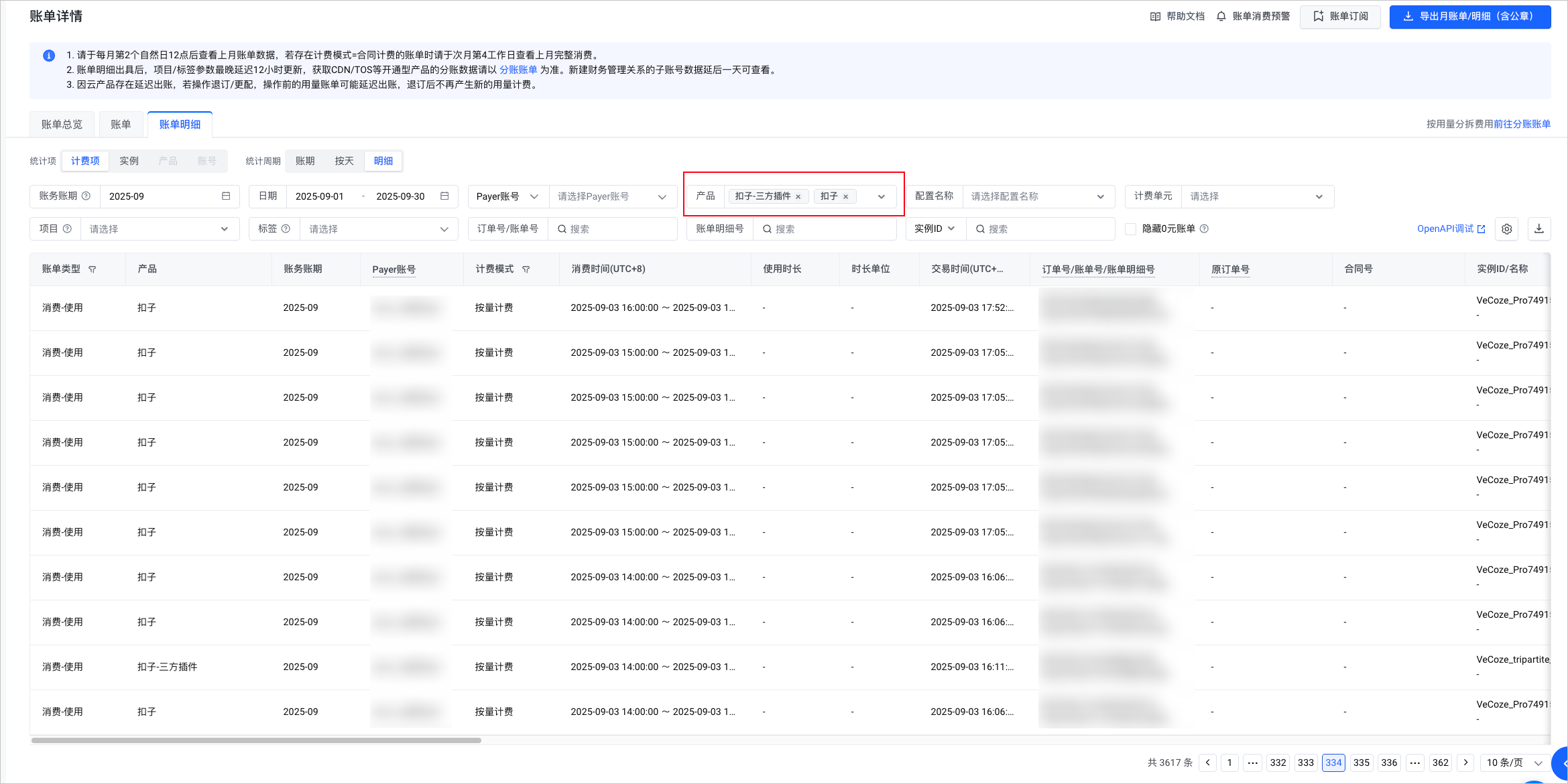Go to the next page arrow
Viewport: 1568px width, 784px height.
1465,763
